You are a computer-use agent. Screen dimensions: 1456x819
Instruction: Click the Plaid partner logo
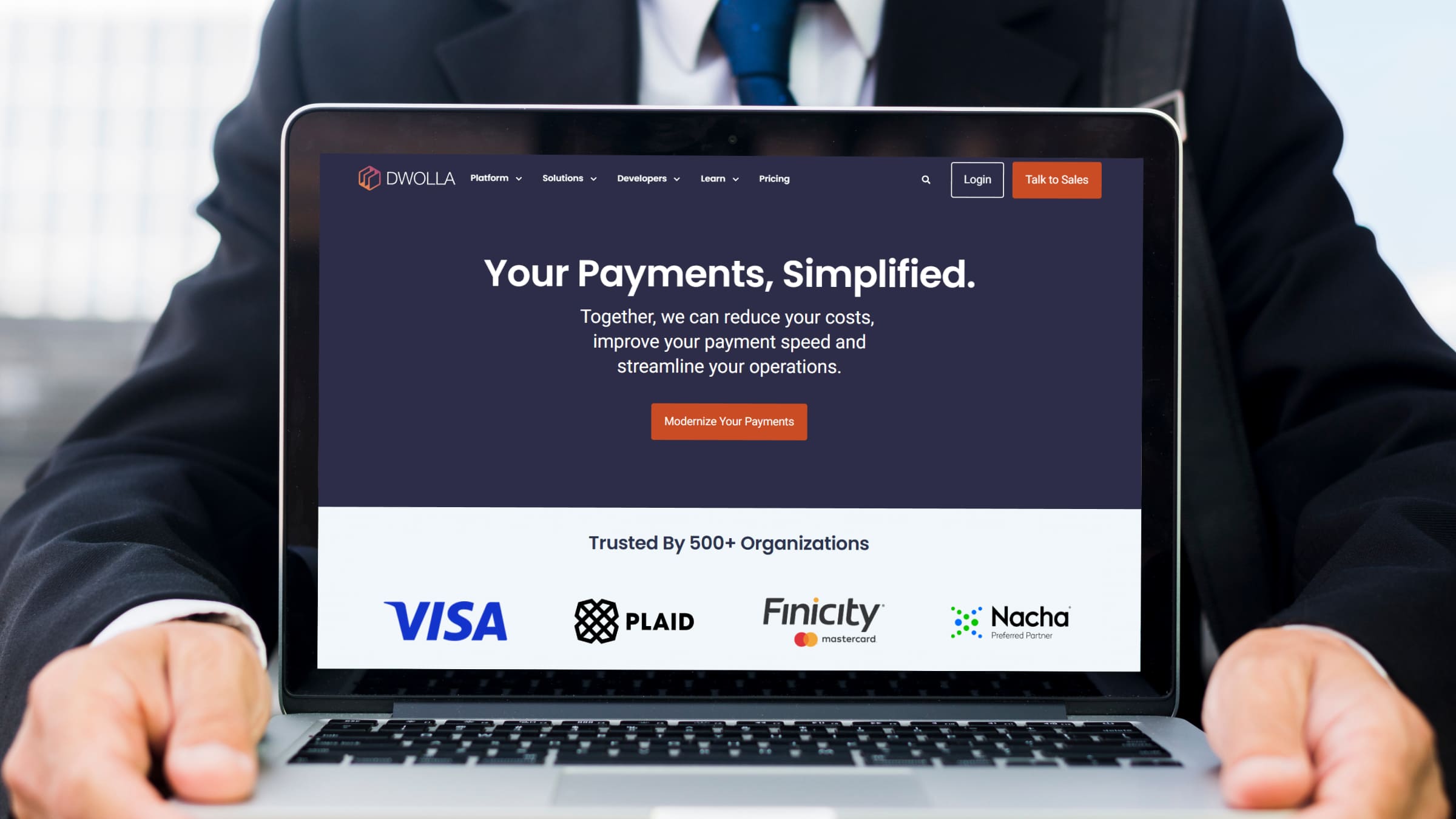633,618
